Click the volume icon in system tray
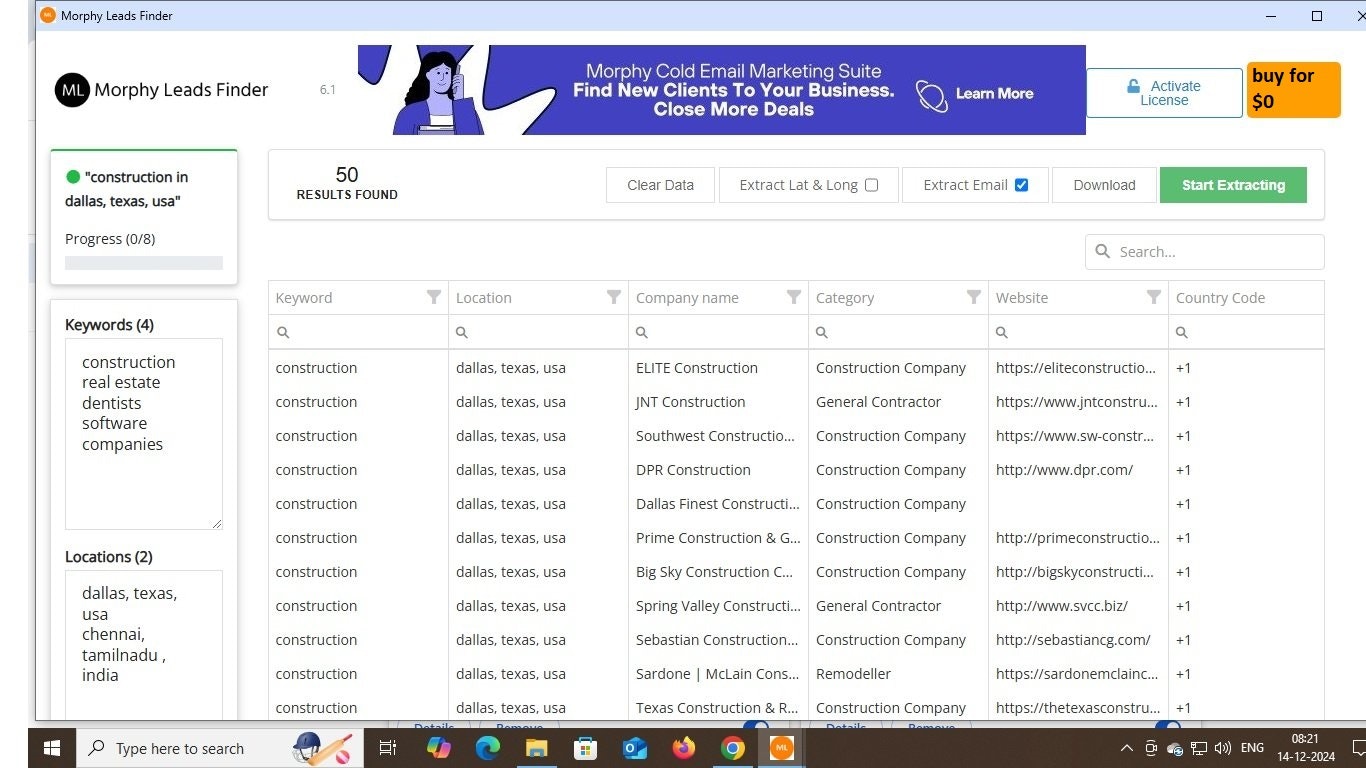Screen dimensions: 1366x768 [1222, 748]
